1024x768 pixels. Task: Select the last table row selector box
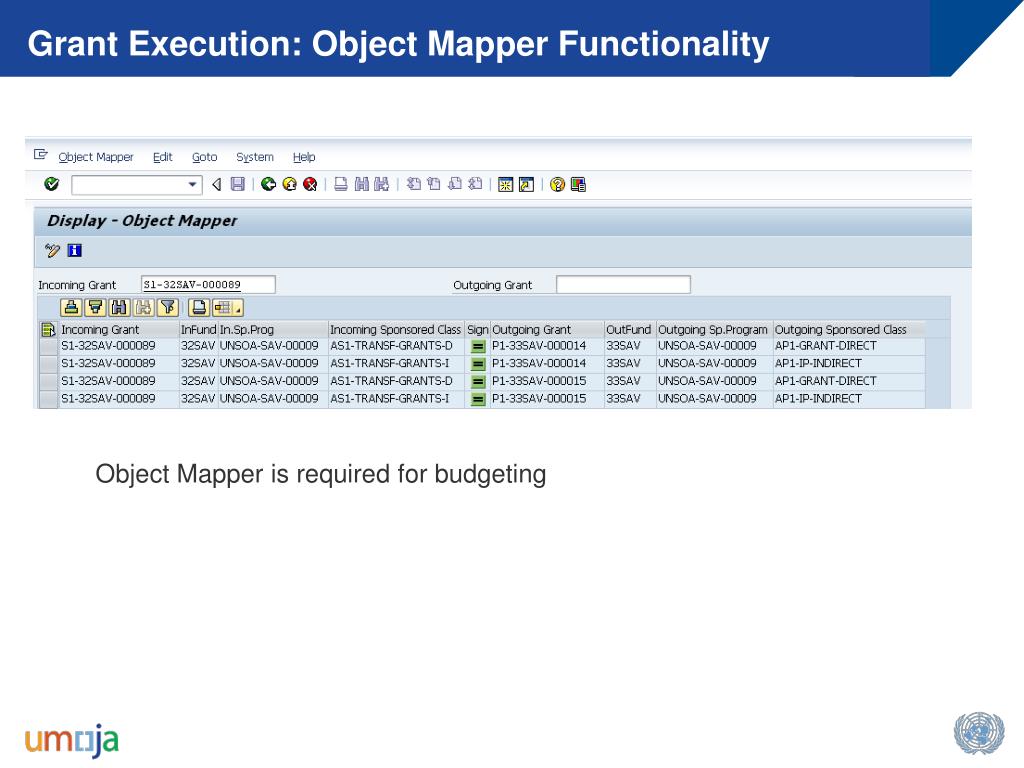click(x=48, y=399)
